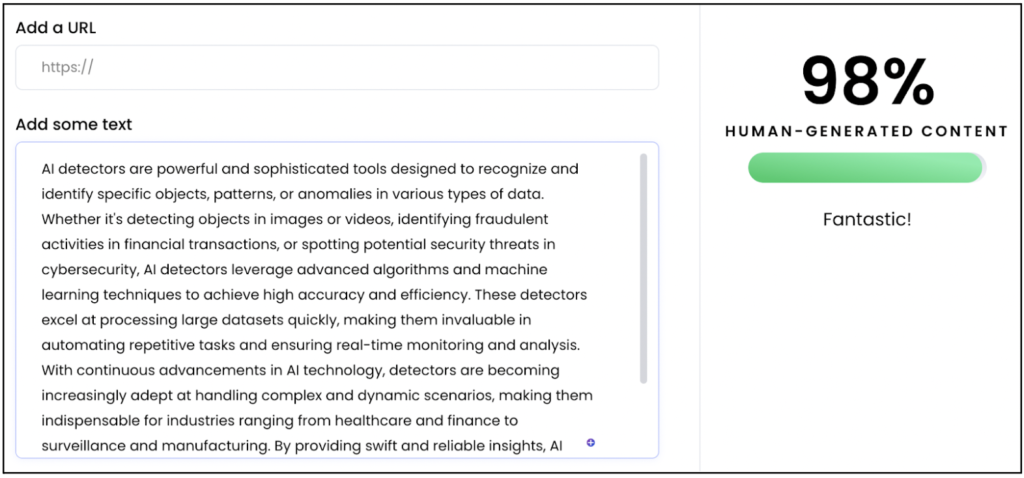Click the word 'surveillance' in the text

(x=85, y=444)
